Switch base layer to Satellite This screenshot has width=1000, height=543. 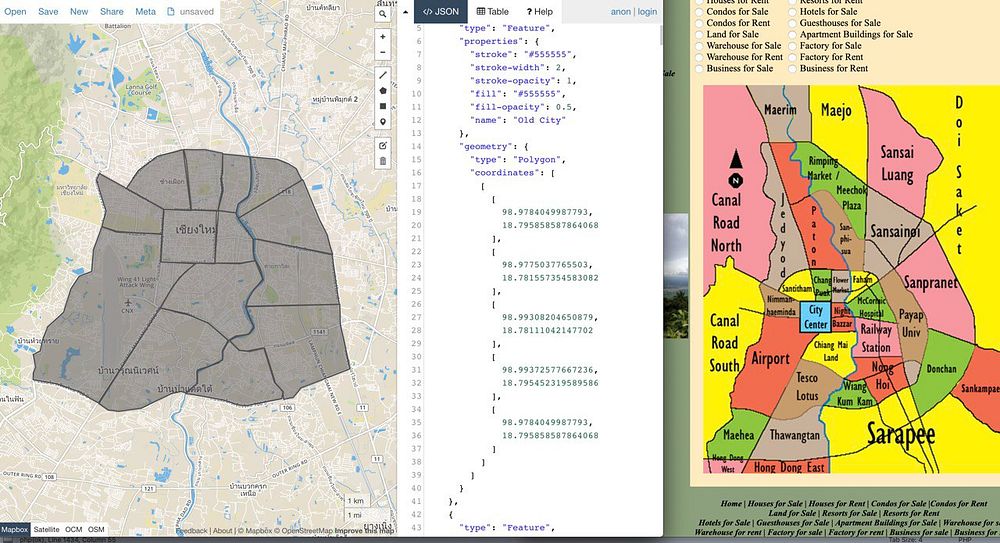[47, 530]
